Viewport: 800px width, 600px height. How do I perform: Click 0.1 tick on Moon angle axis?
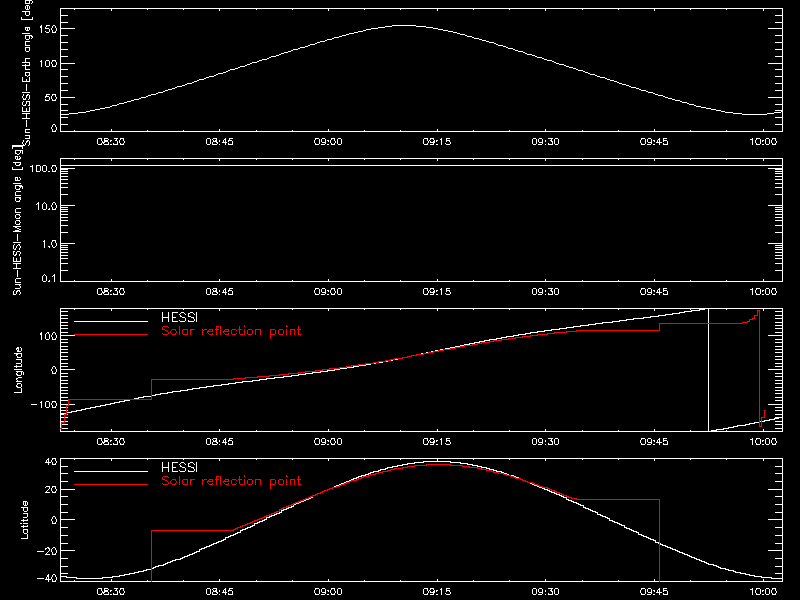(x=50, y=278)
